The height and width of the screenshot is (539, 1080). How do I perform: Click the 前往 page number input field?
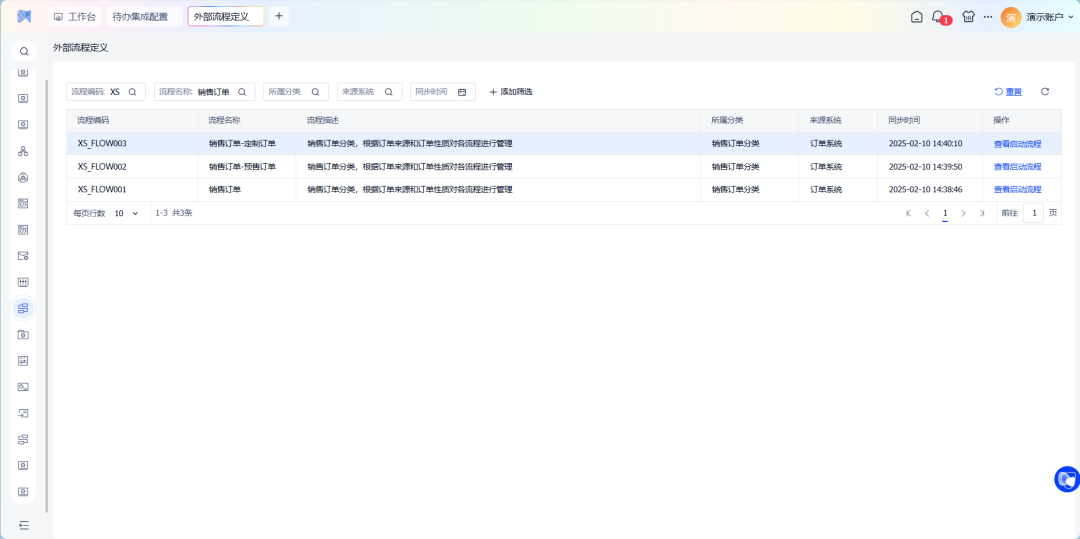[1033, 213]
